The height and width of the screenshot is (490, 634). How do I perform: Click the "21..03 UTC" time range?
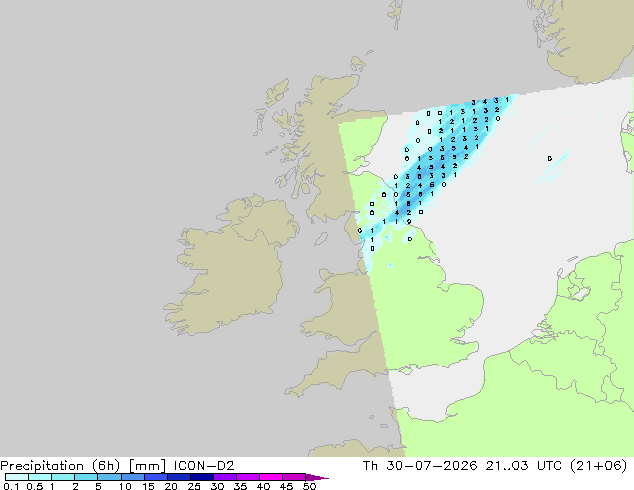[x=523, y=466]
